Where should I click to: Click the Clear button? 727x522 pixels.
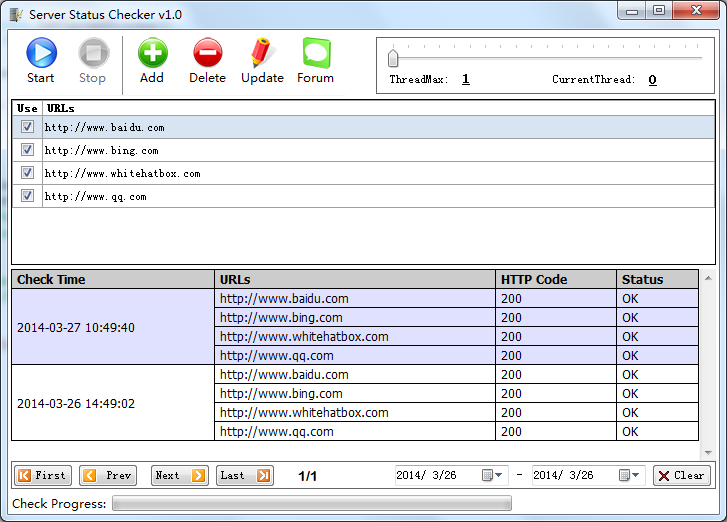tap(681, 476)
